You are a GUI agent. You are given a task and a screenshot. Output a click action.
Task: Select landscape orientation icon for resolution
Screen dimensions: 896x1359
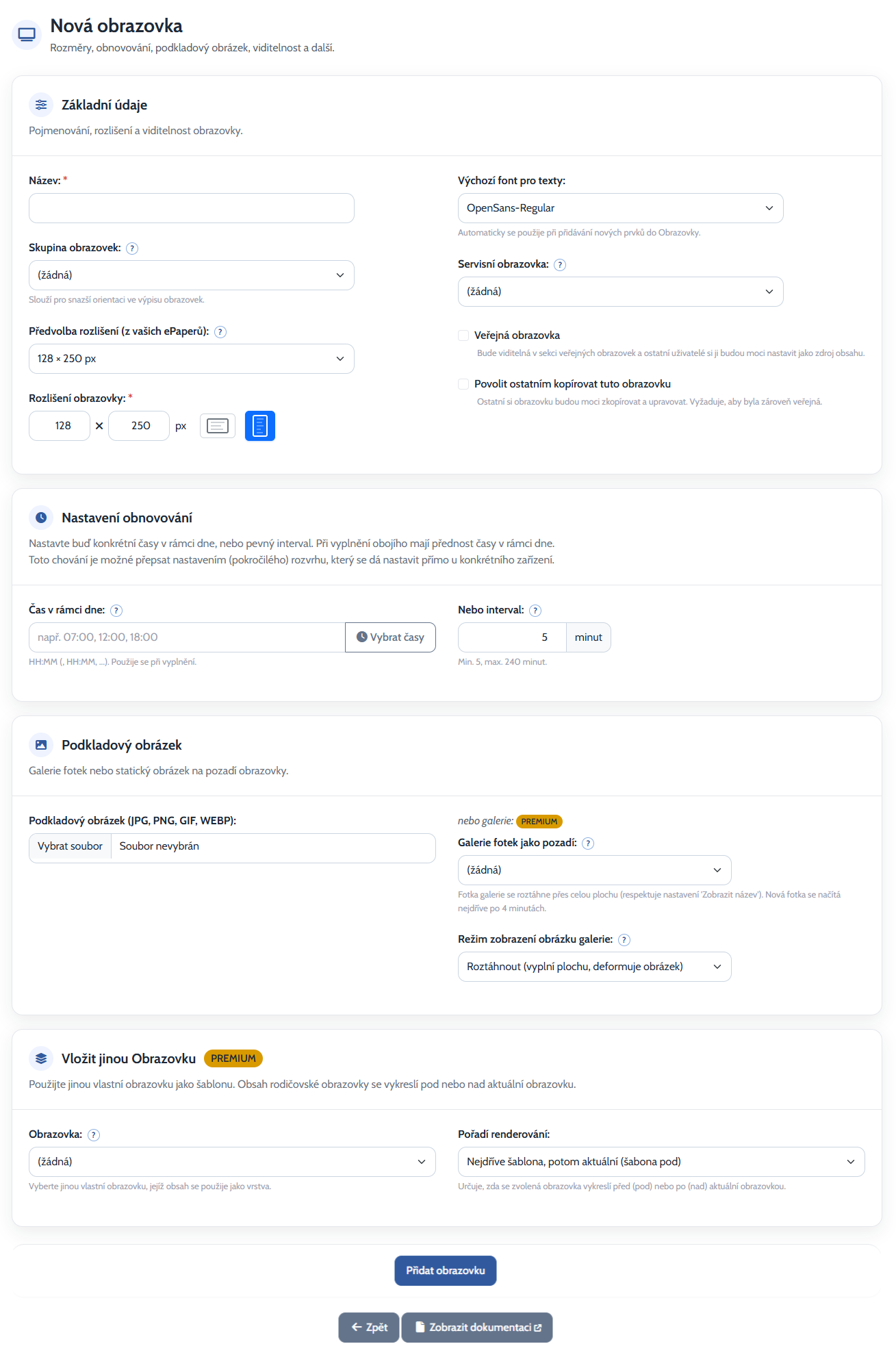[218, 426]
